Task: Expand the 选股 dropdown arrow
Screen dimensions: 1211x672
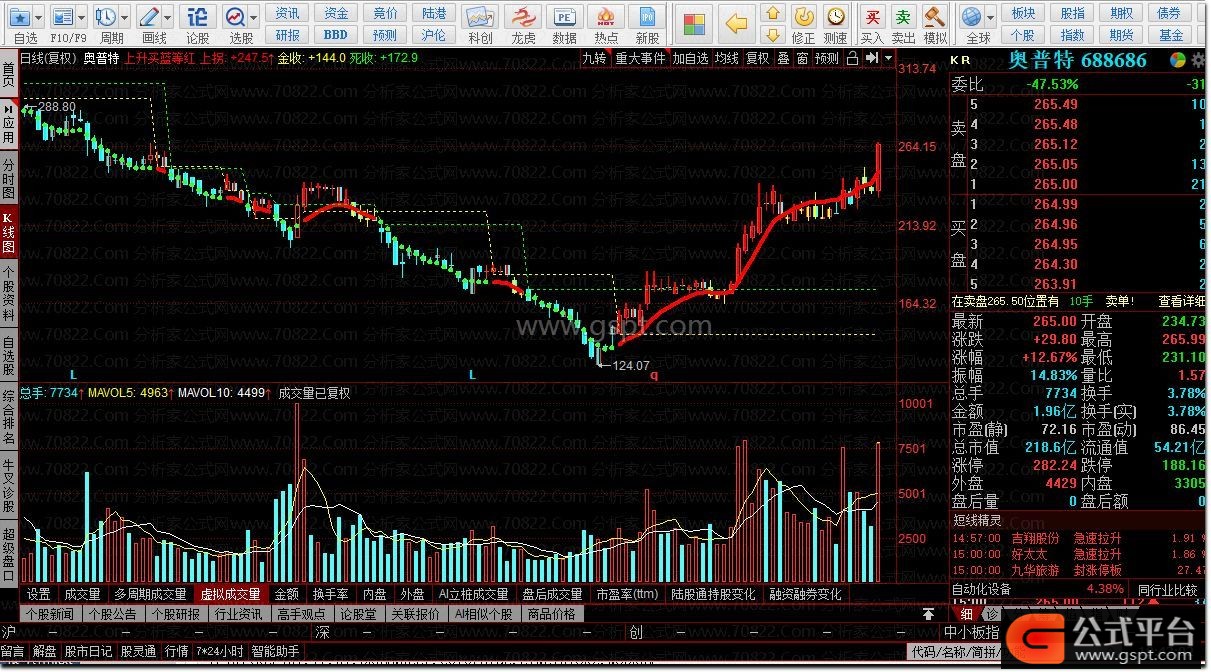Action: point(255,17)
